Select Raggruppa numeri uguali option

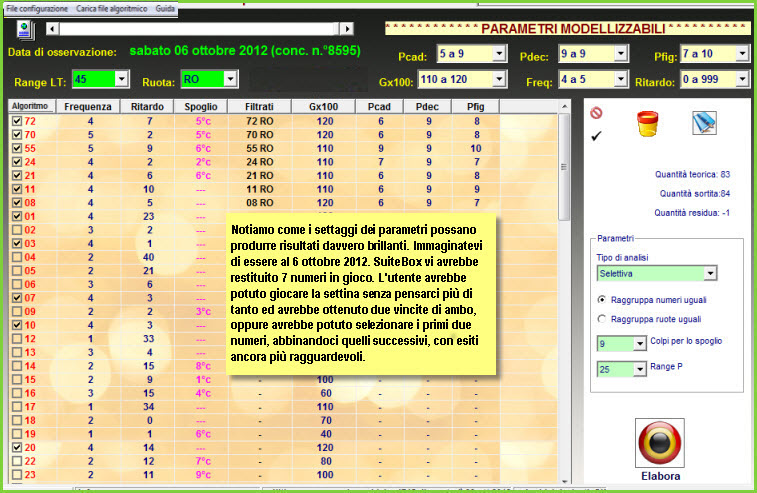pos(601,299)
